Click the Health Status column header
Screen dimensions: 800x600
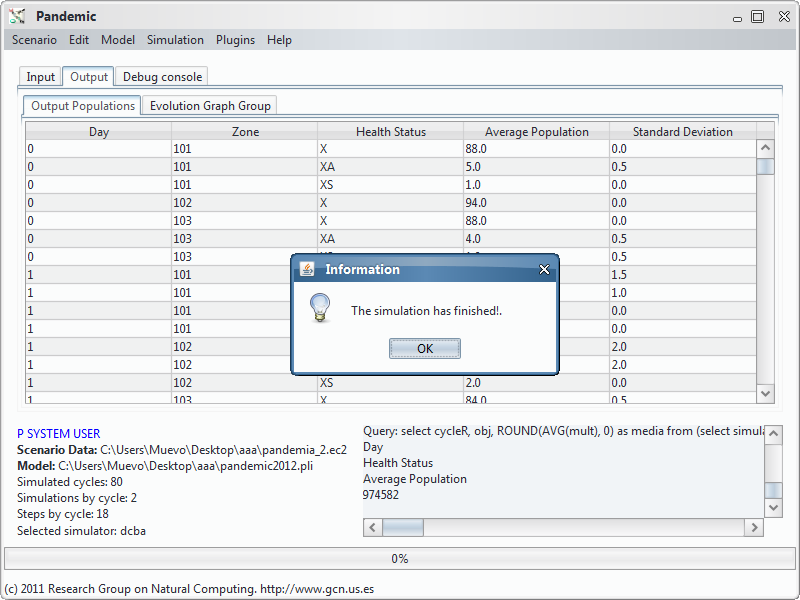click(x=391, y=132)
